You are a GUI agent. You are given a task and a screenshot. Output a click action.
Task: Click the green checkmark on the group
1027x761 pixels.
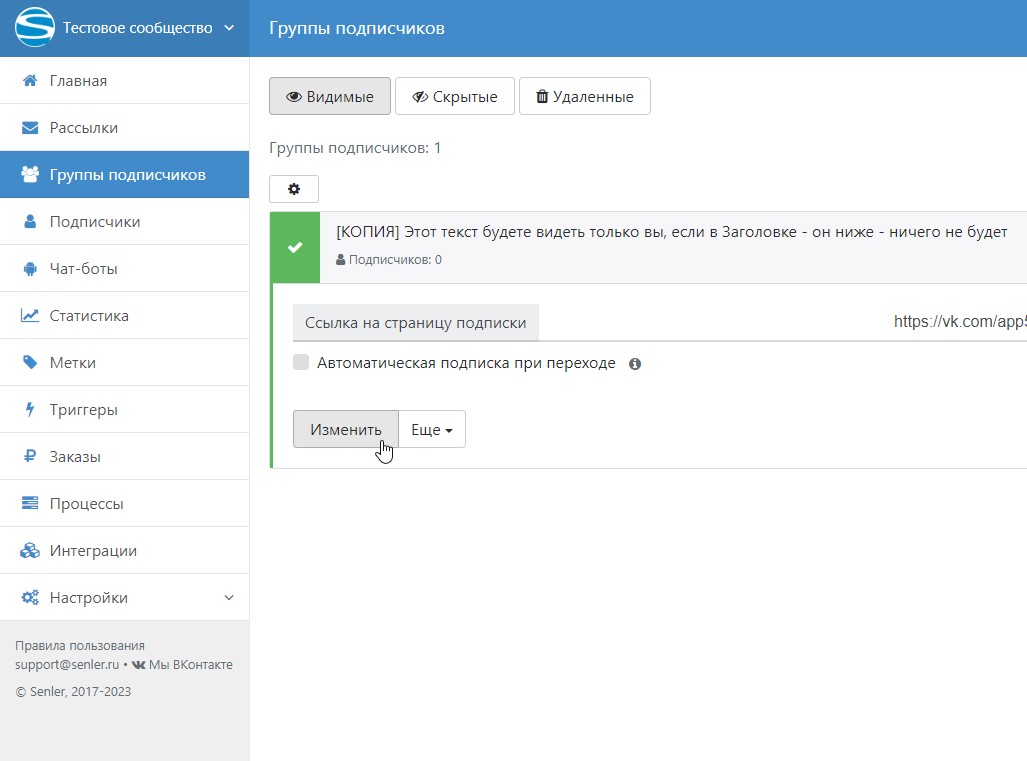click(x=295, y=248)
